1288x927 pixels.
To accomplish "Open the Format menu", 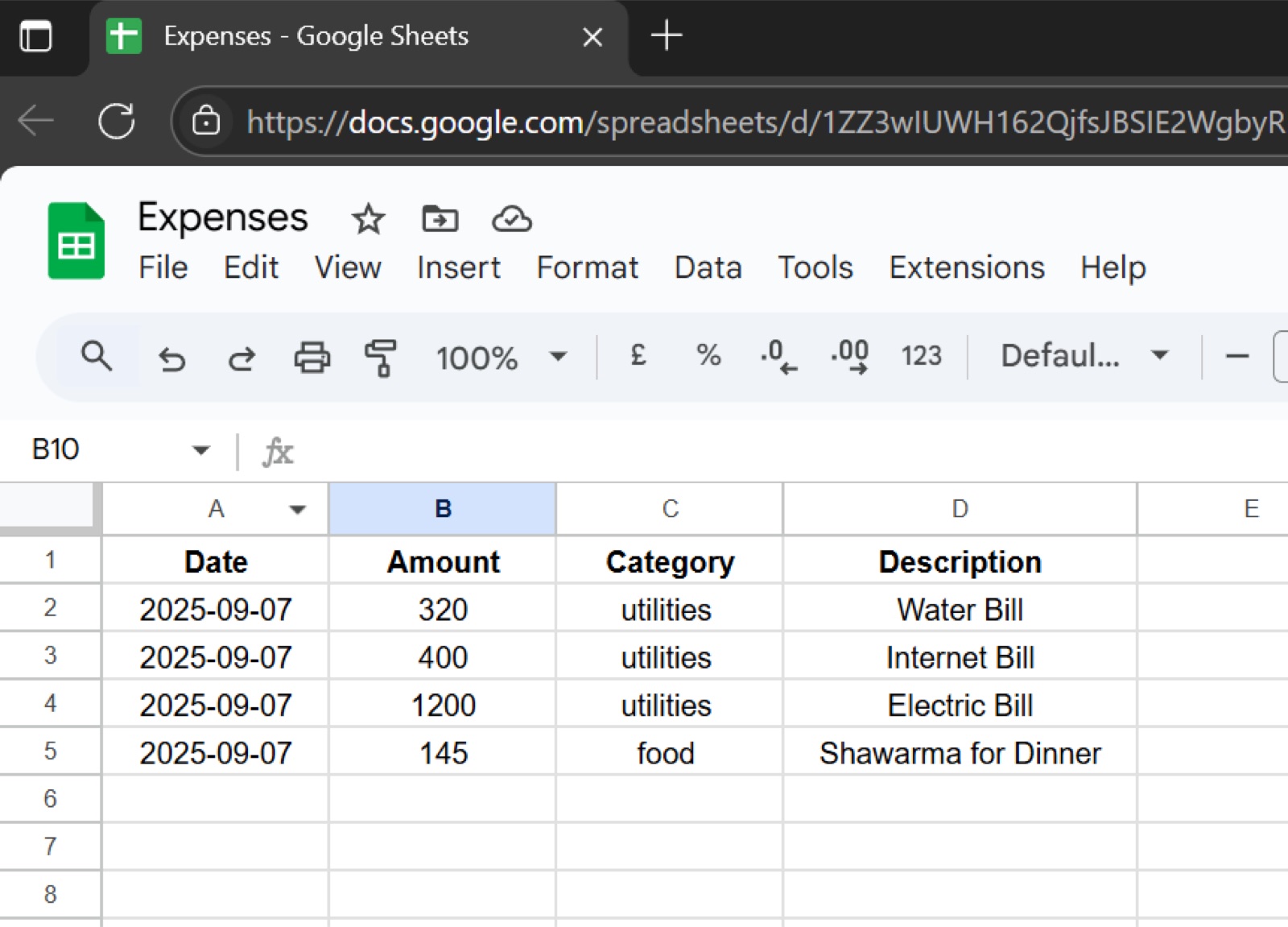I will click(x=588, y=267).
